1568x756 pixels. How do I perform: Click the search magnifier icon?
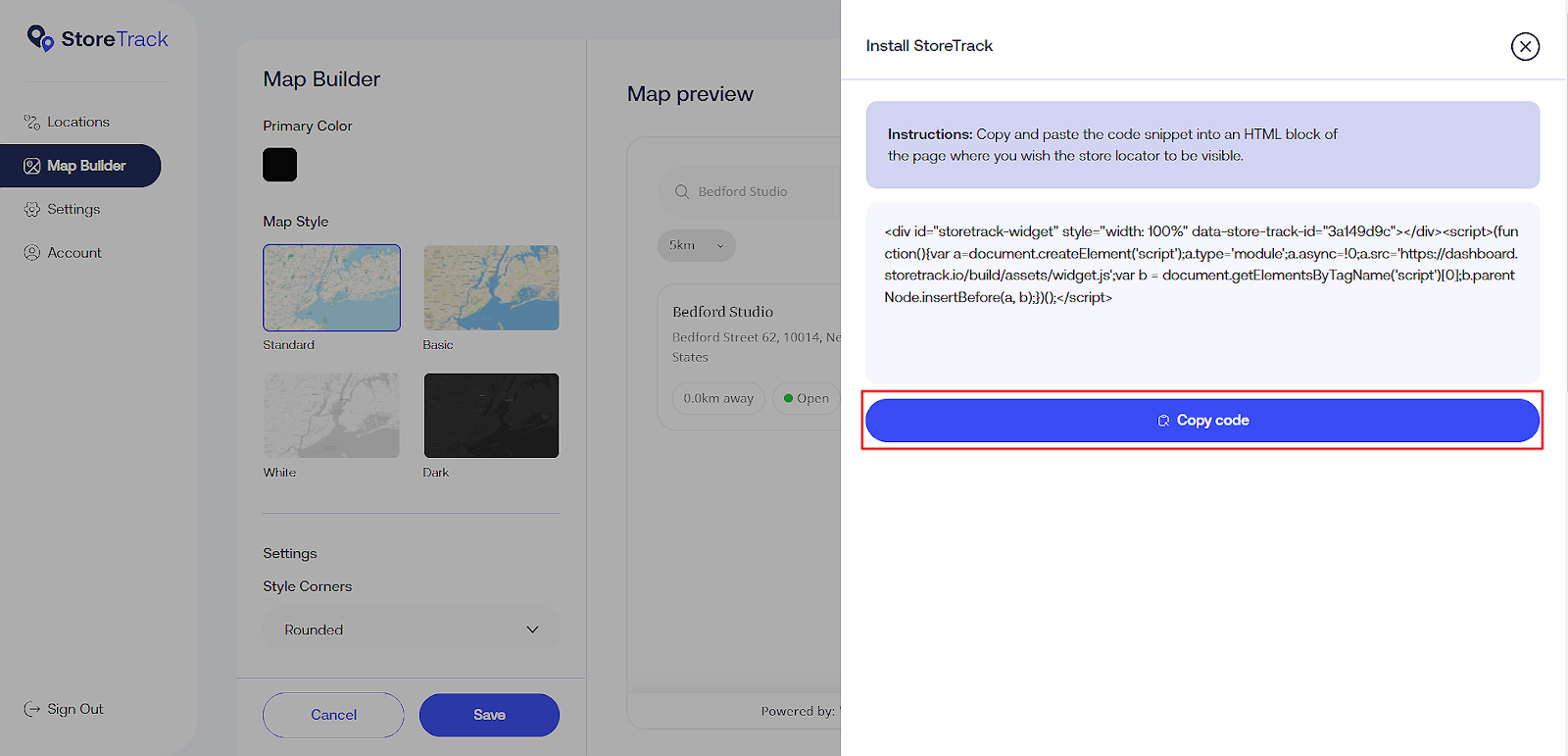point(682,192)
